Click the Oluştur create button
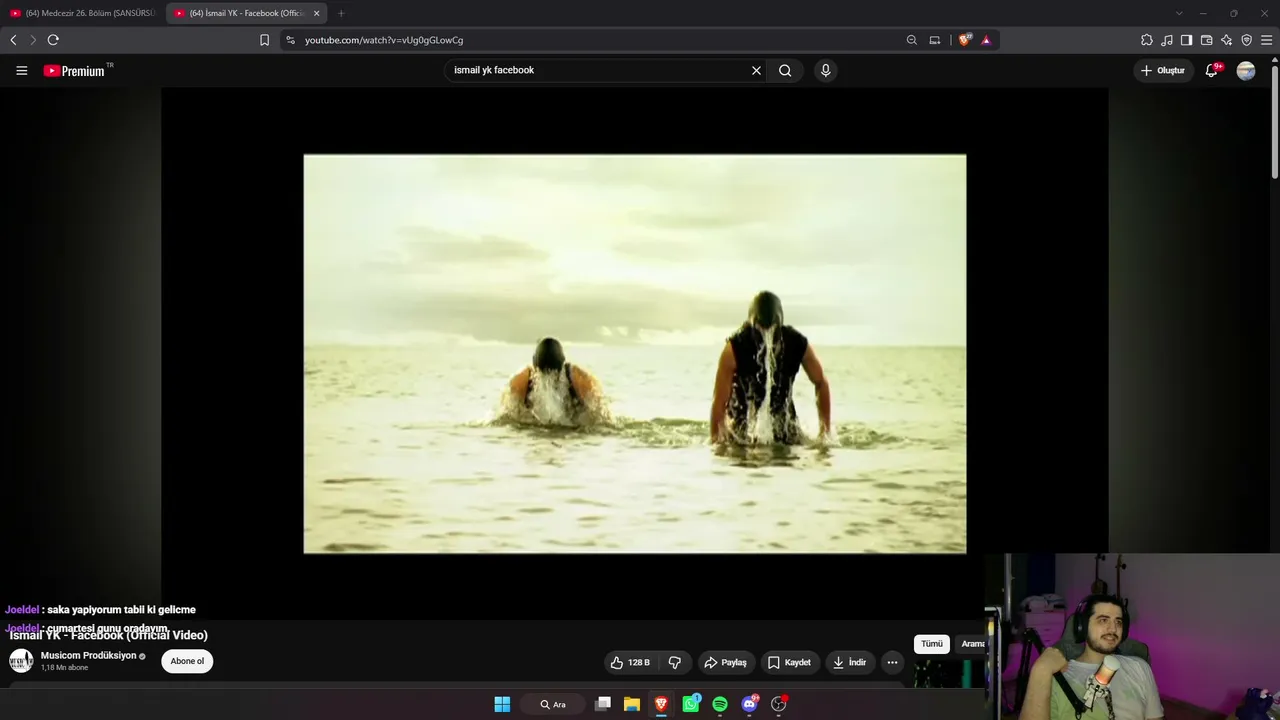This screenshot has height=720, width=1280. 1163,70
